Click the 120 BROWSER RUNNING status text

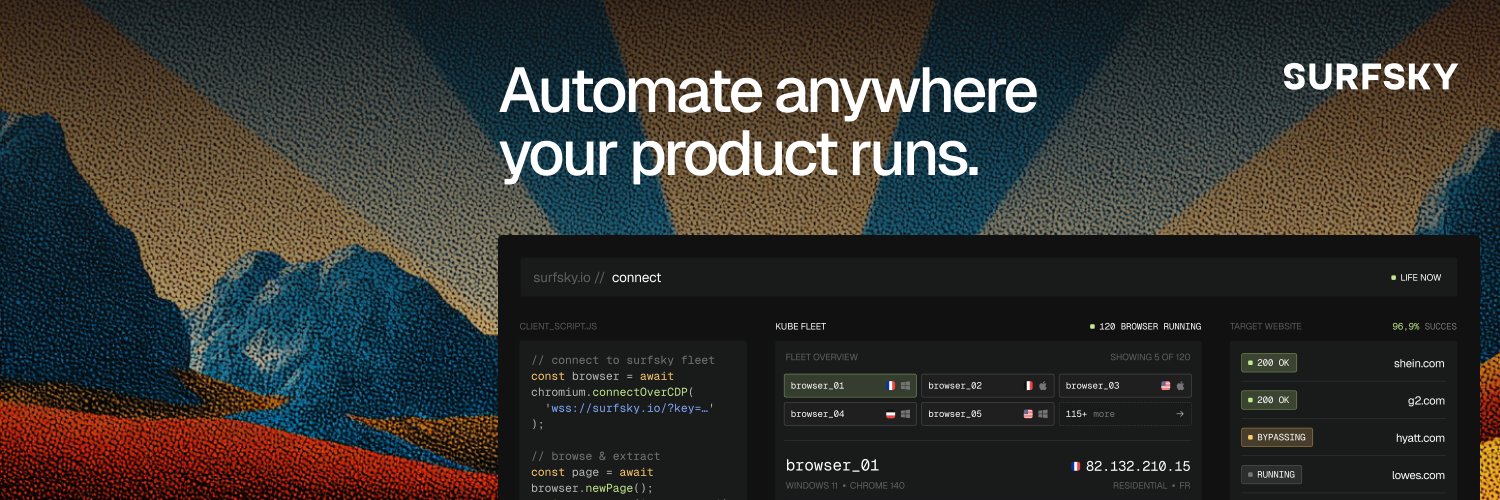point(1150,326)
